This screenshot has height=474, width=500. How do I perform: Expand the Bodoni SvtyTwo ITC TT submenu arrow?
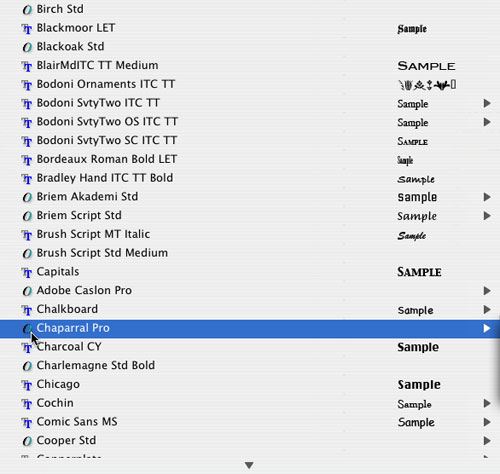tap(487, 103)
